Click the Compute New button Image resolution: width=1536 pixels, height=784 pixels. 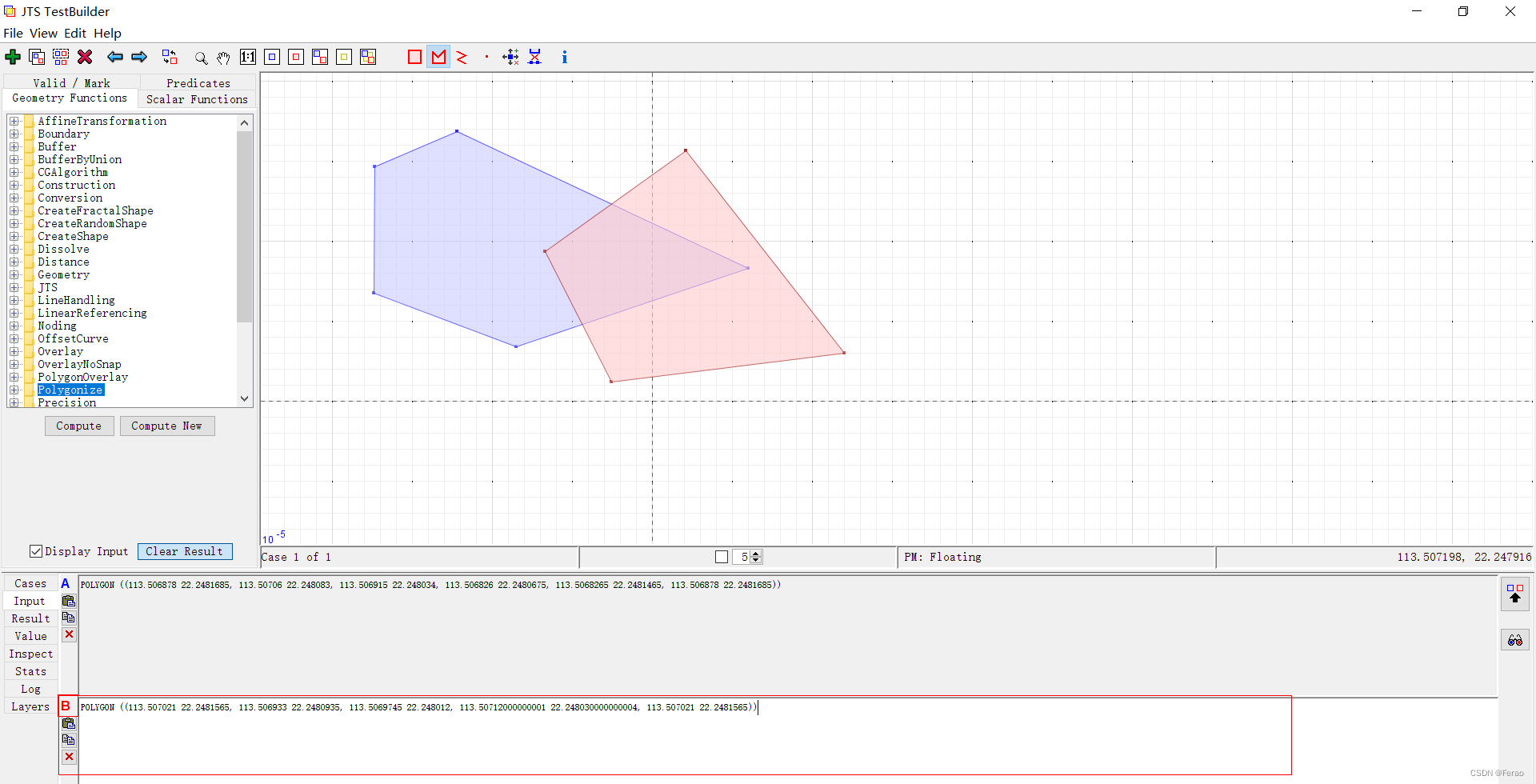pos(167,426)
